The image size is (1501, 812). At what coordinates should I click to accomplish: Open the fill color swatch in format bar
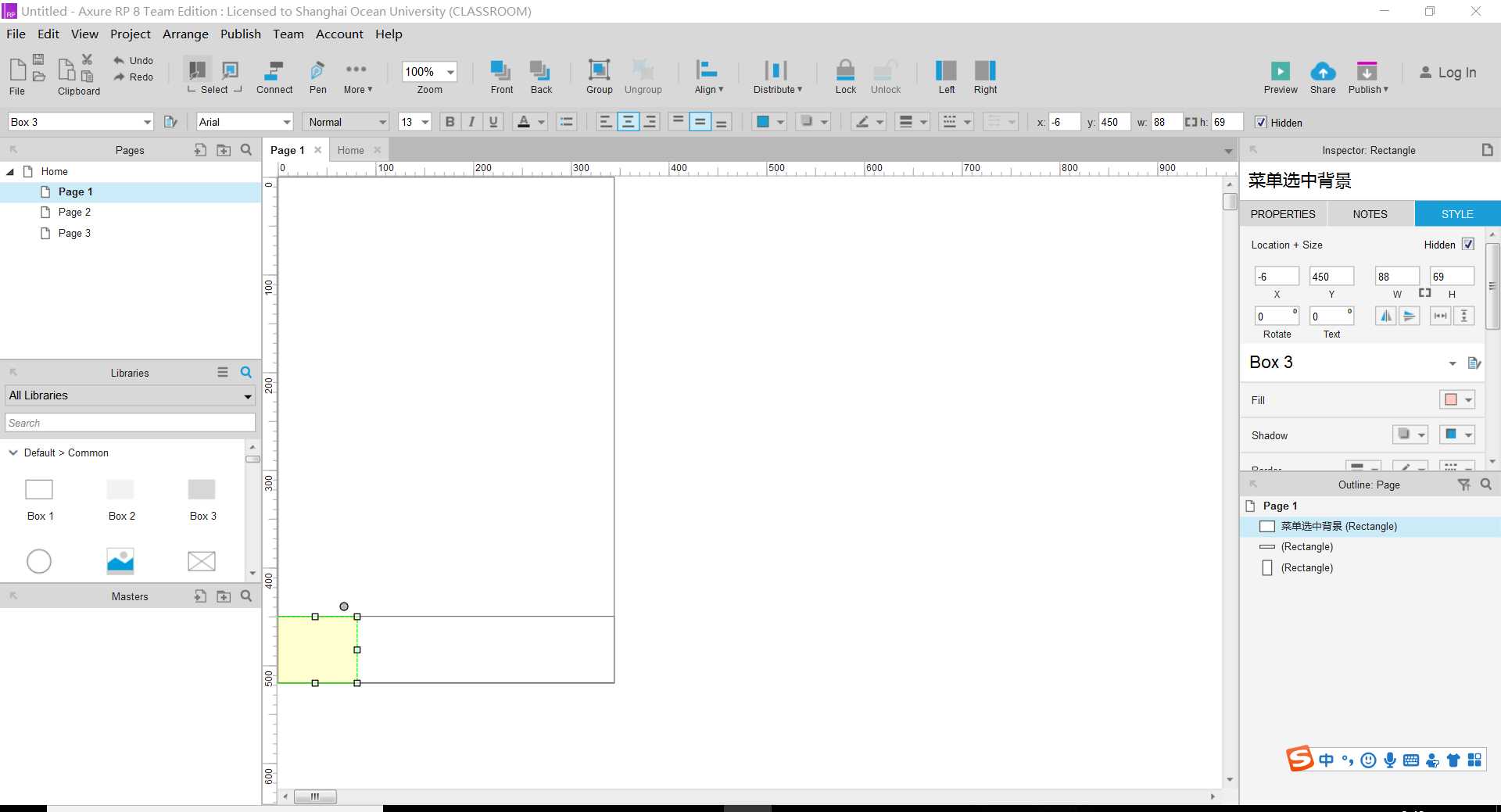tap(769, 122)
